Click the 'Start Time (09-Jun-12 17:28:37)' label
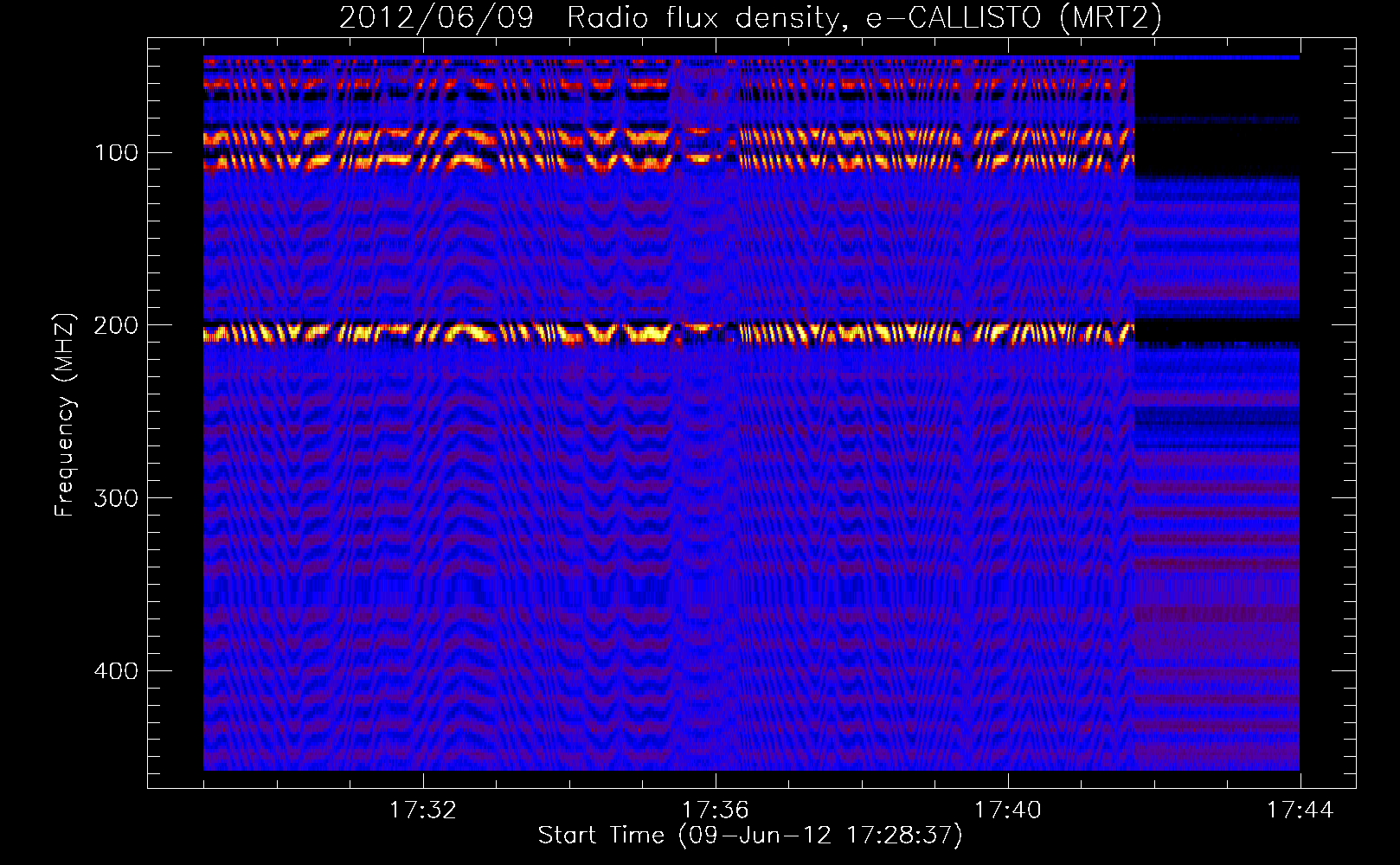 750,836
